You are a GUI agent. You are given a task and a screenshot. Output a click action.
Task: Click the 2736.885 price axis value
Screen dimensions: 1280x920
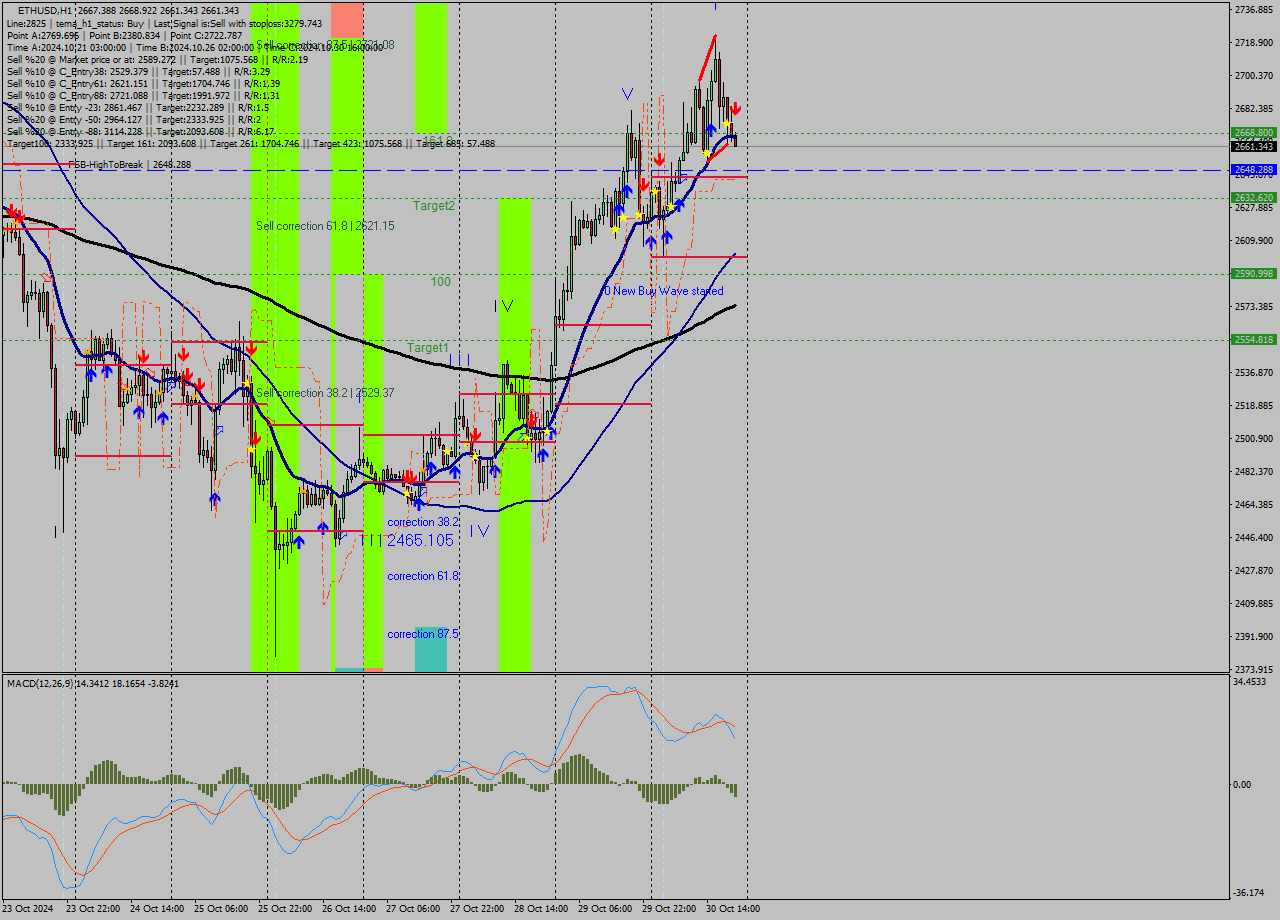click(1254, 10)
